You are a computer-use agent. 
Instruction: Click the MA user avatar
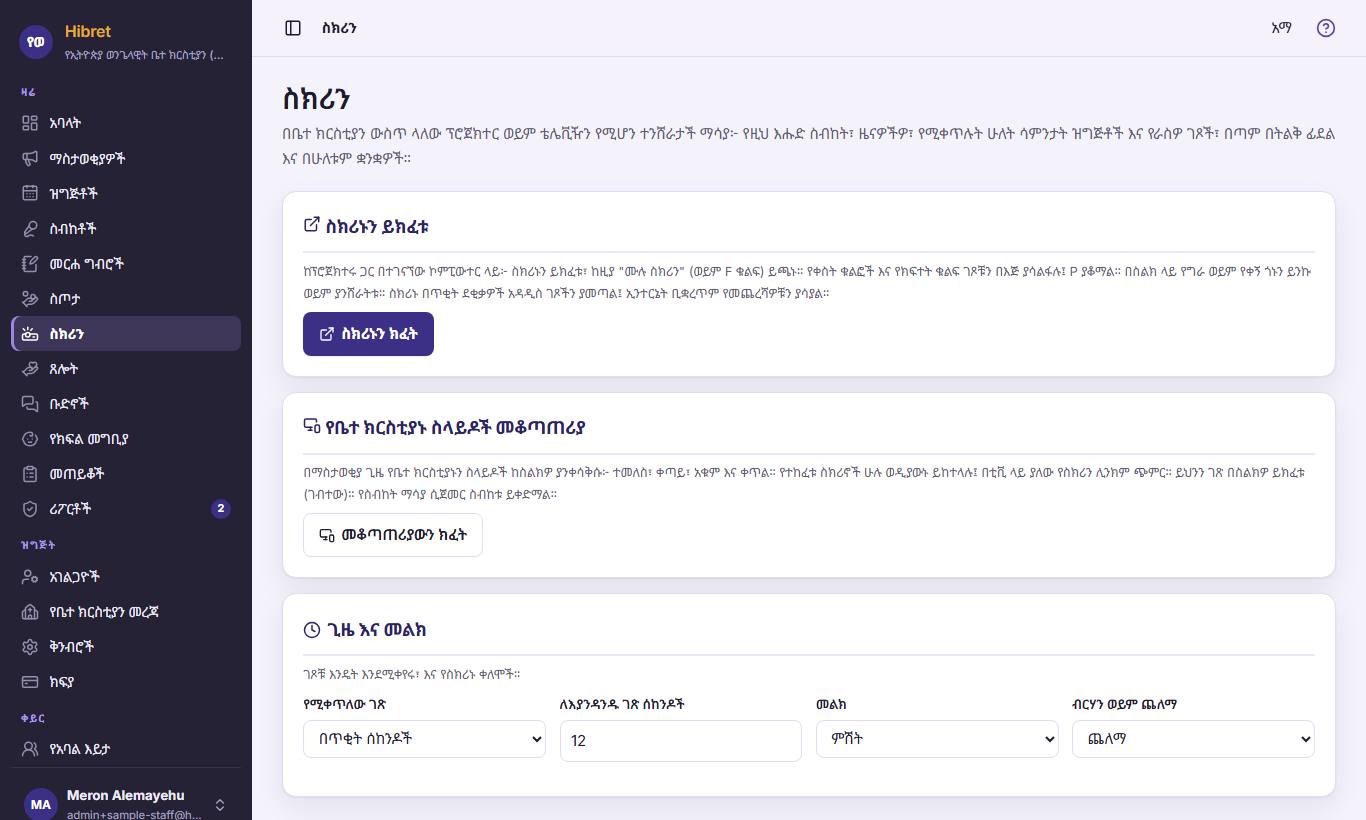coord(41,804)
